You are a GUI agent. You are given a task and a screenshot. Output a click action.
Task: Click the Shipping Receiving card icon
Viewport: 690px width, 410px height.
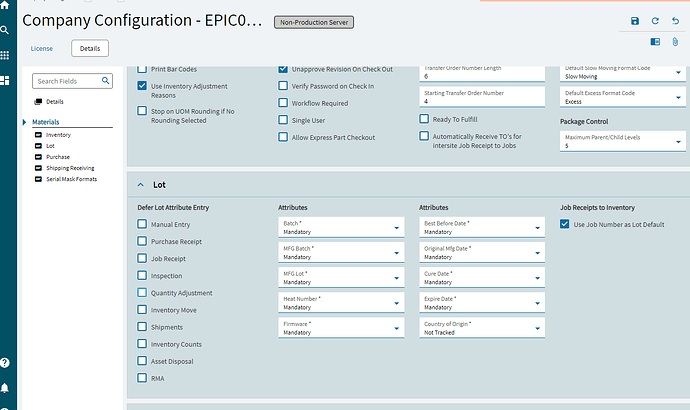click(x=38, y=168)
